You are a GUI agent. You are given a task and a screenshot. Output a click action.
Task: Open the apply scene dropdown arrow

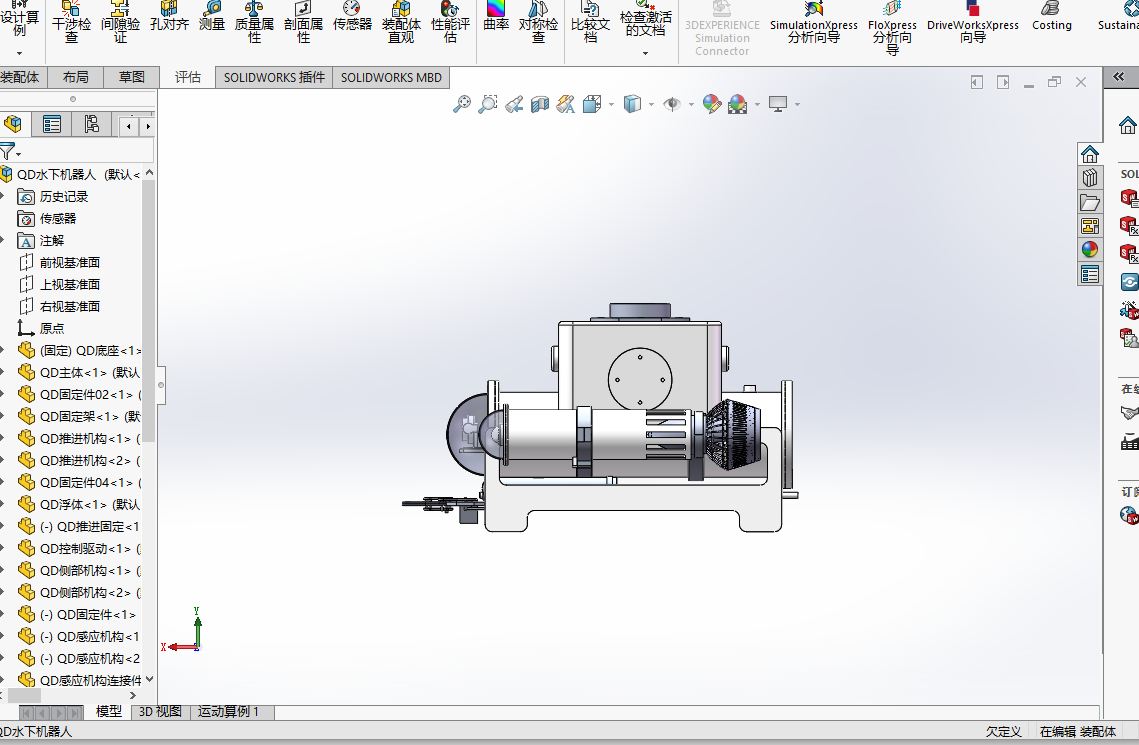pos(758,105)
